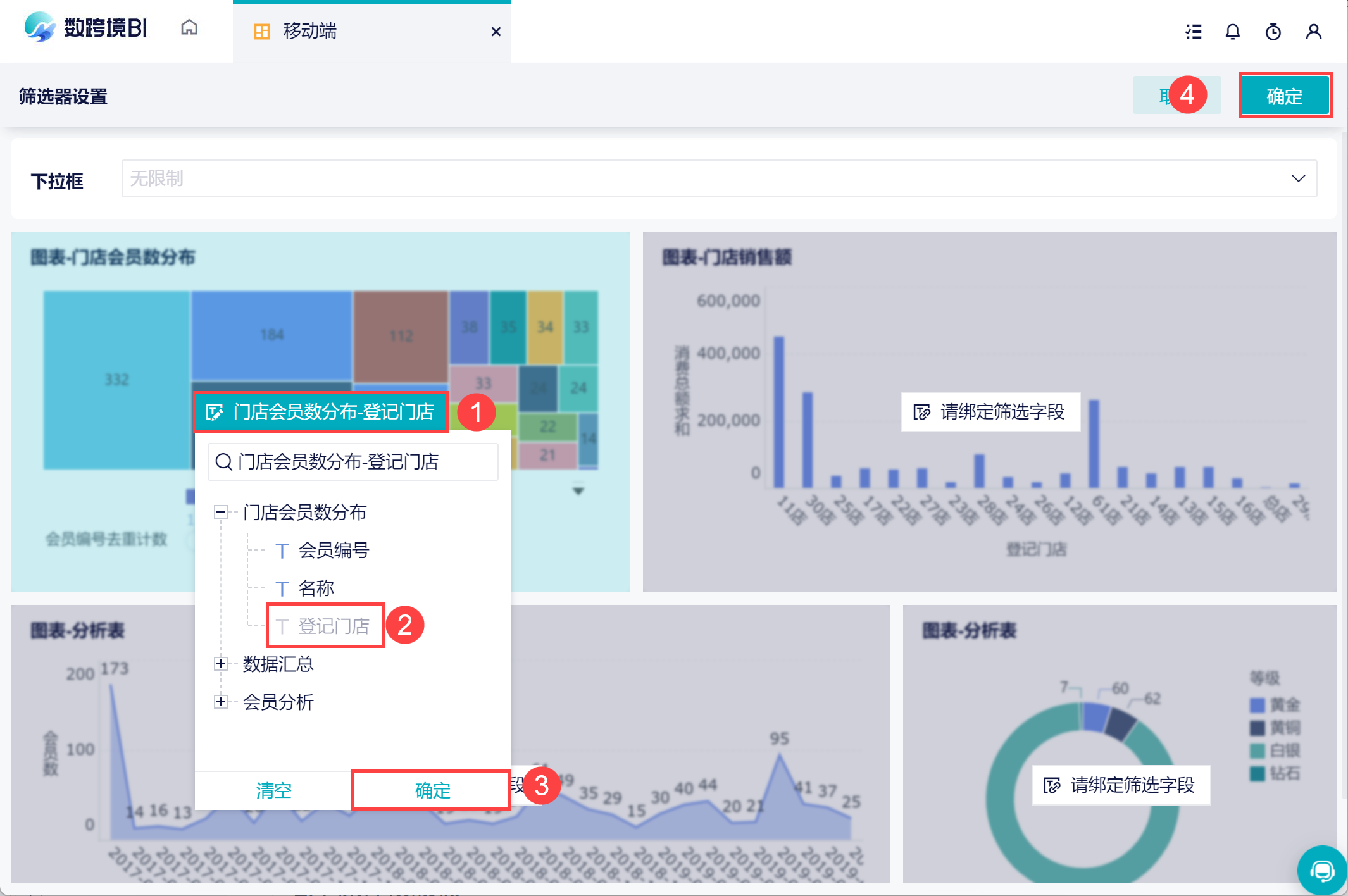Bind filter field on 门店销售额 chart
The height and width of the screenshot is (896, 1348).
pos(990,412)
